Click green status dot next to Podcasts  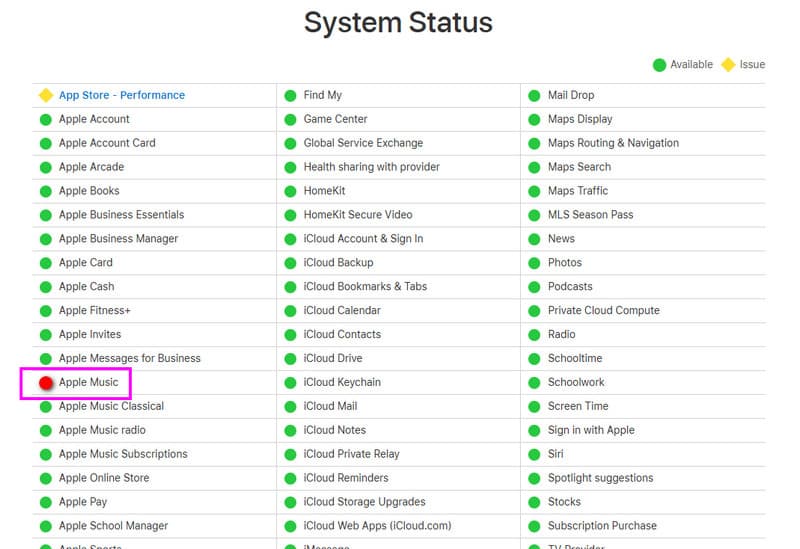(534, 287)
